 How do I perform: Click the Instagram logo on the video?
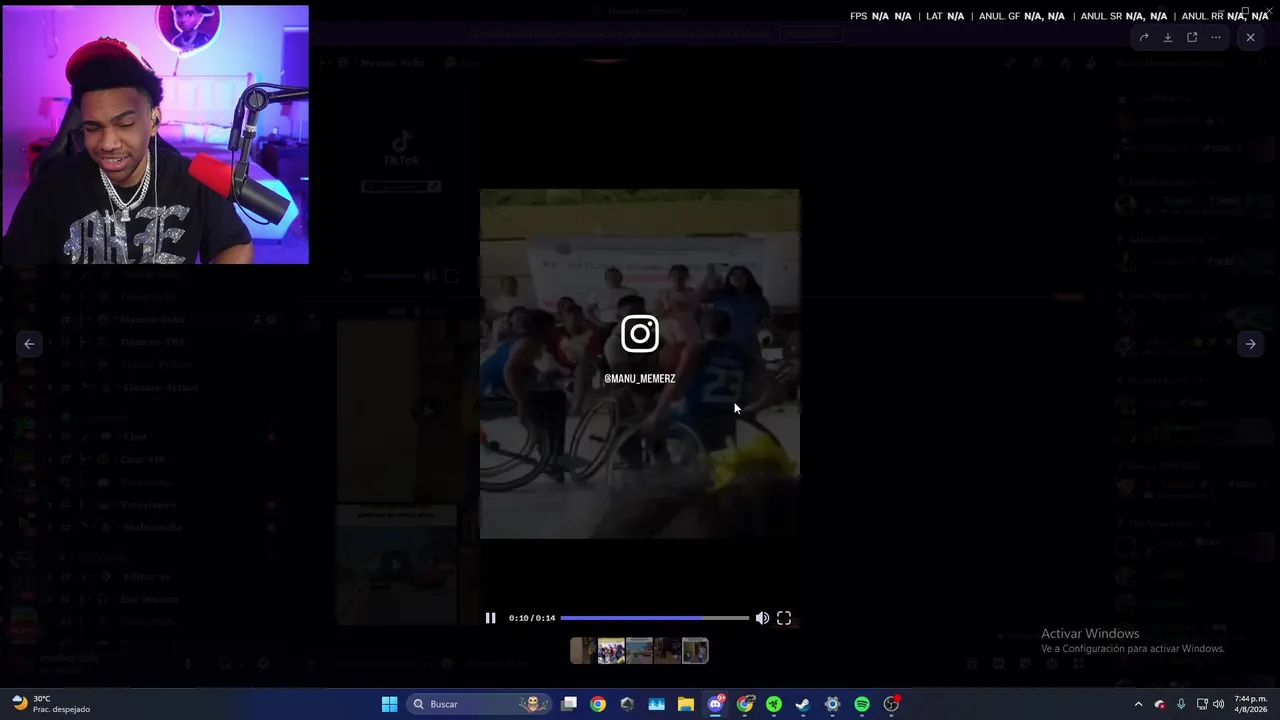coord(640,334)
